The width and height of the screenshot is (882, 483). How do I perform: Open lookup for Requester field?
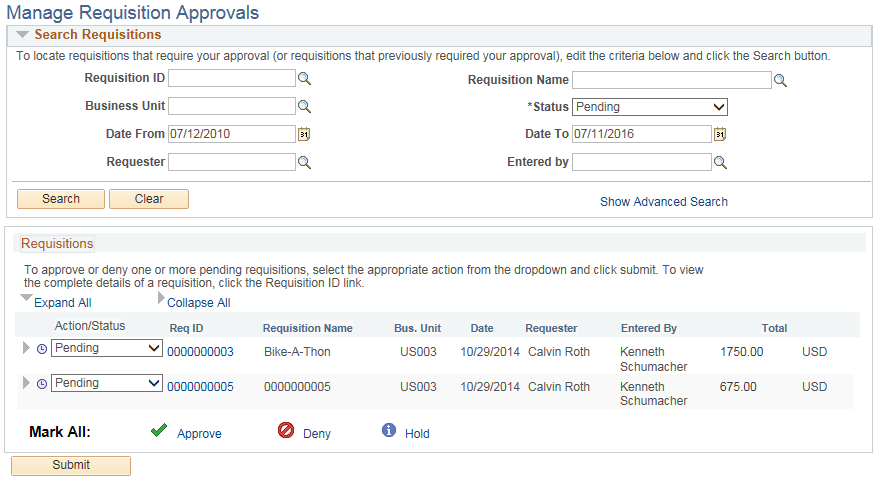click(x=304, y=162)
